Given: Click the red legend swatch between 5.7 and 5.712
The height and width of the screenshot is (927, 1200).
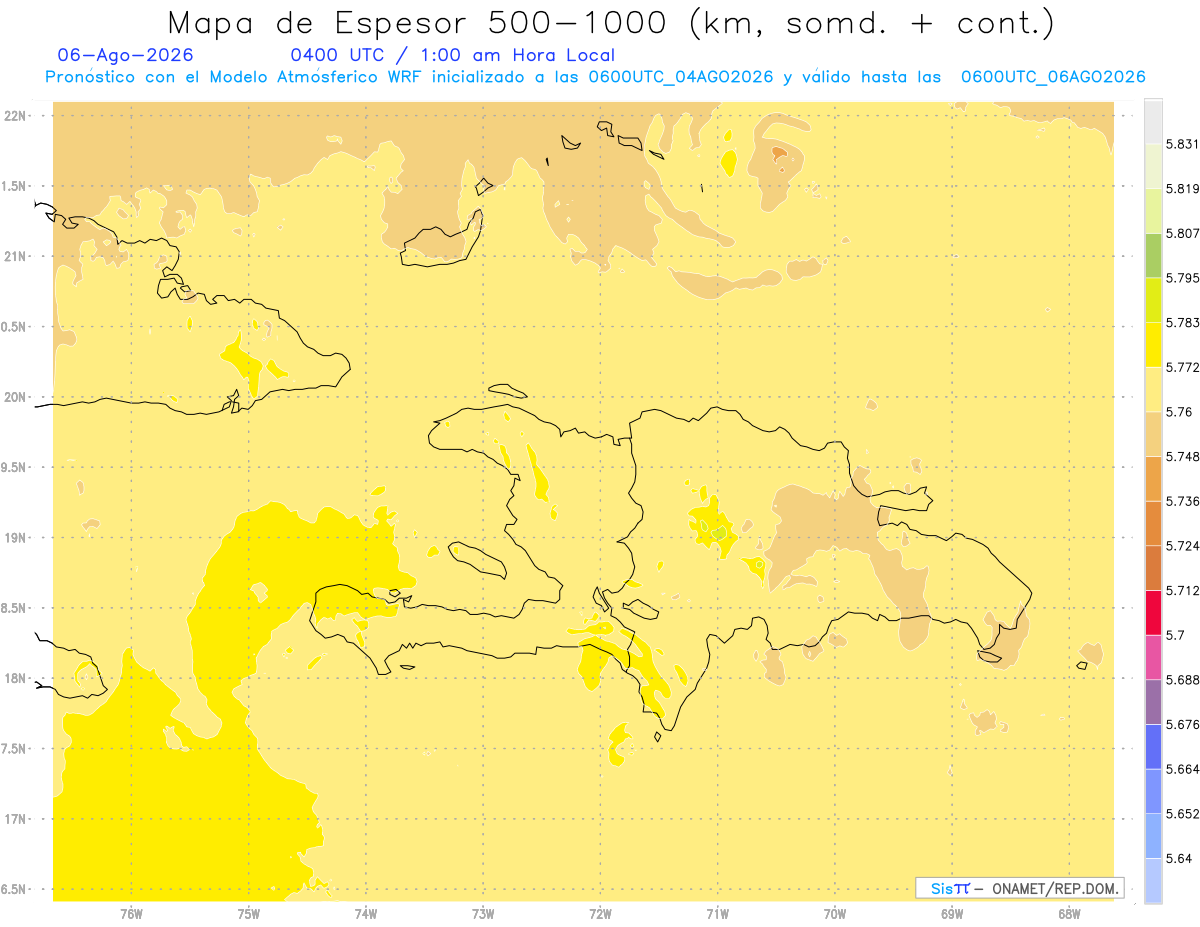Looking at the screenshot, I should click(1153, 612).
